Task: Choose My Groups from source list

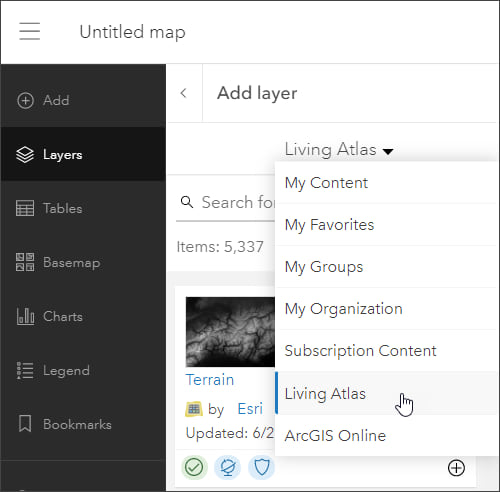Action: [386, 267]
